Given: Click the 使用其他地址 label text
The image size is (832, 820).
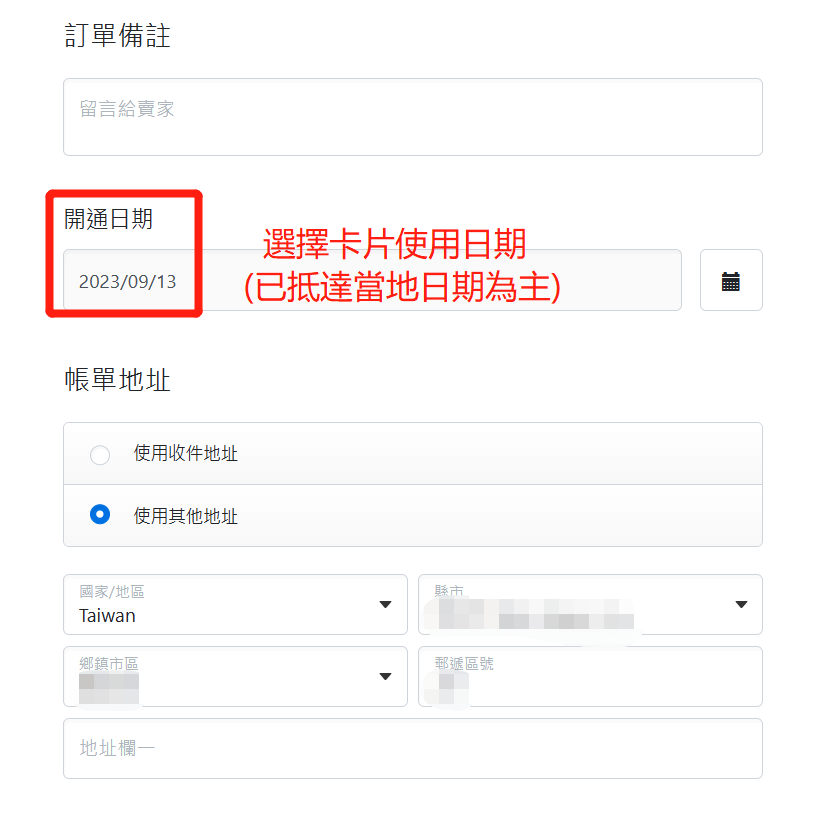Looking at the screenshot, I should point(186,516).
